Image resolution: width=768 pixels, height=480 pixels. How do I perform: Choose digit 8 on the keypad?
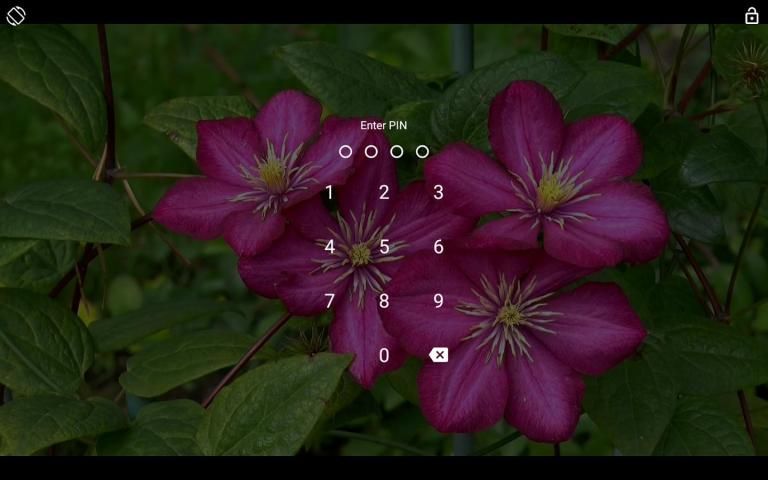point(384,301)
